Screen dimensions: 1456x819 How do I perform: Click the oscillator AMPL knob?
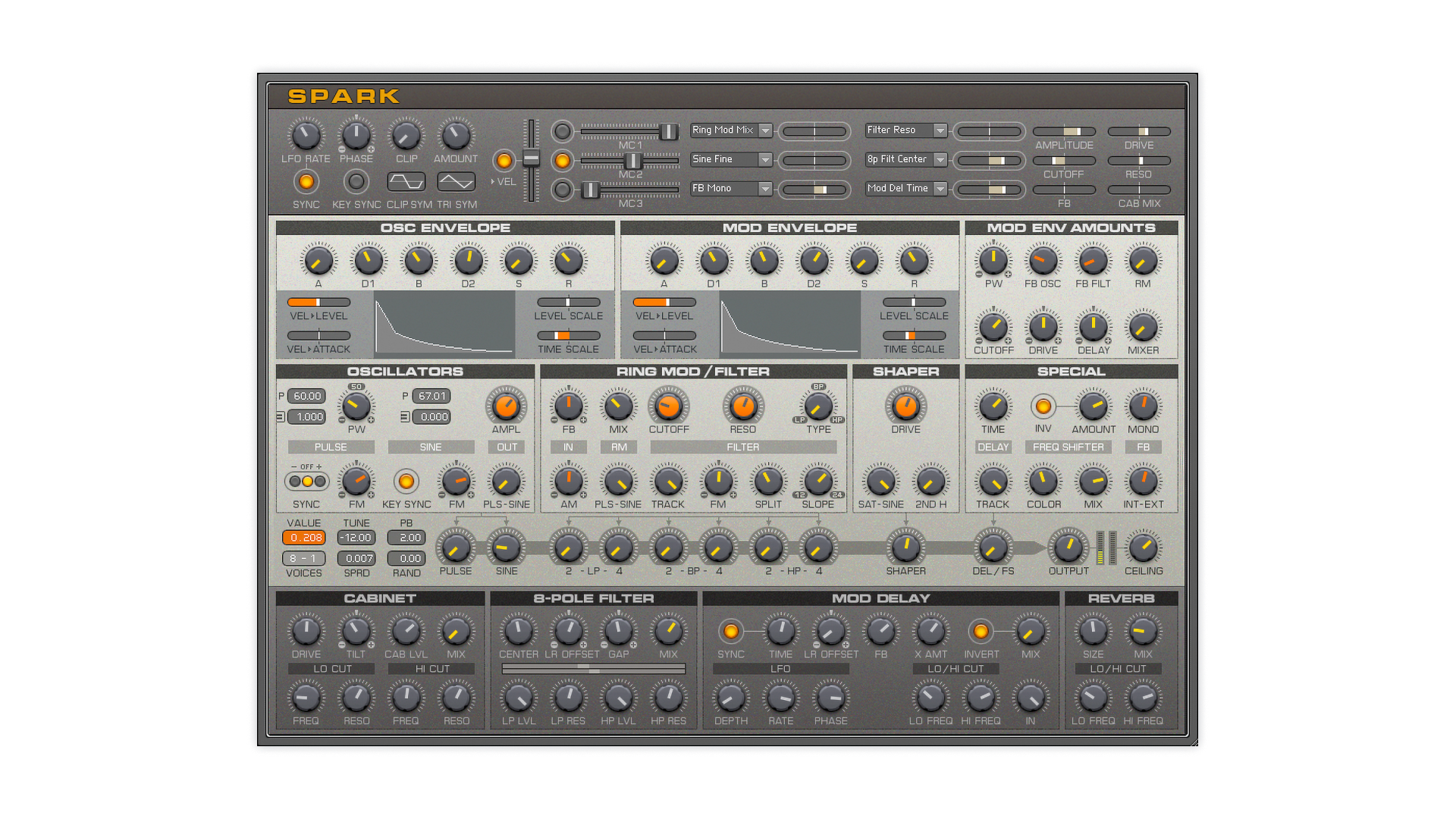pos(506,406)
